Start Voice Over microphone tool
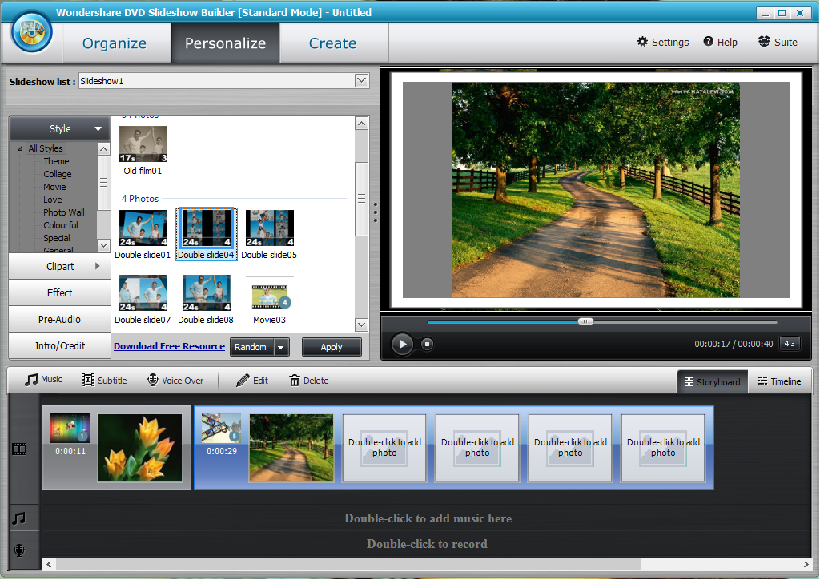Screen dimensions: 819x579 point(153,380)
